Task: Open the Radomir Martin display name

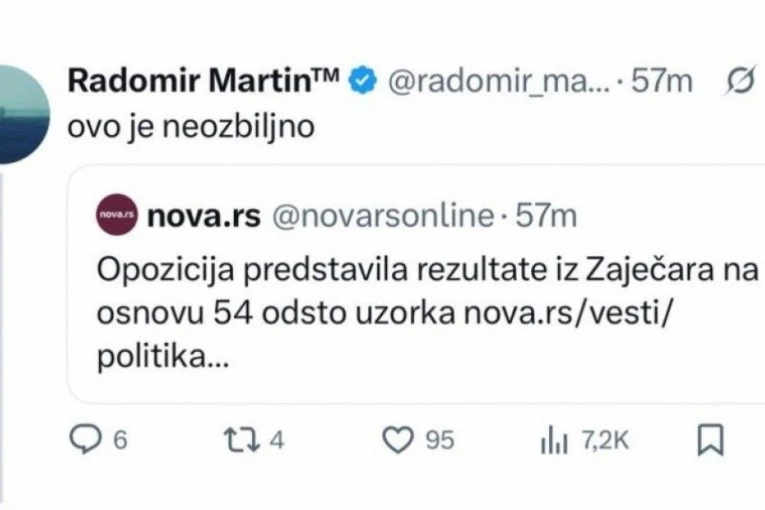Action: click(x=203, y=83)
